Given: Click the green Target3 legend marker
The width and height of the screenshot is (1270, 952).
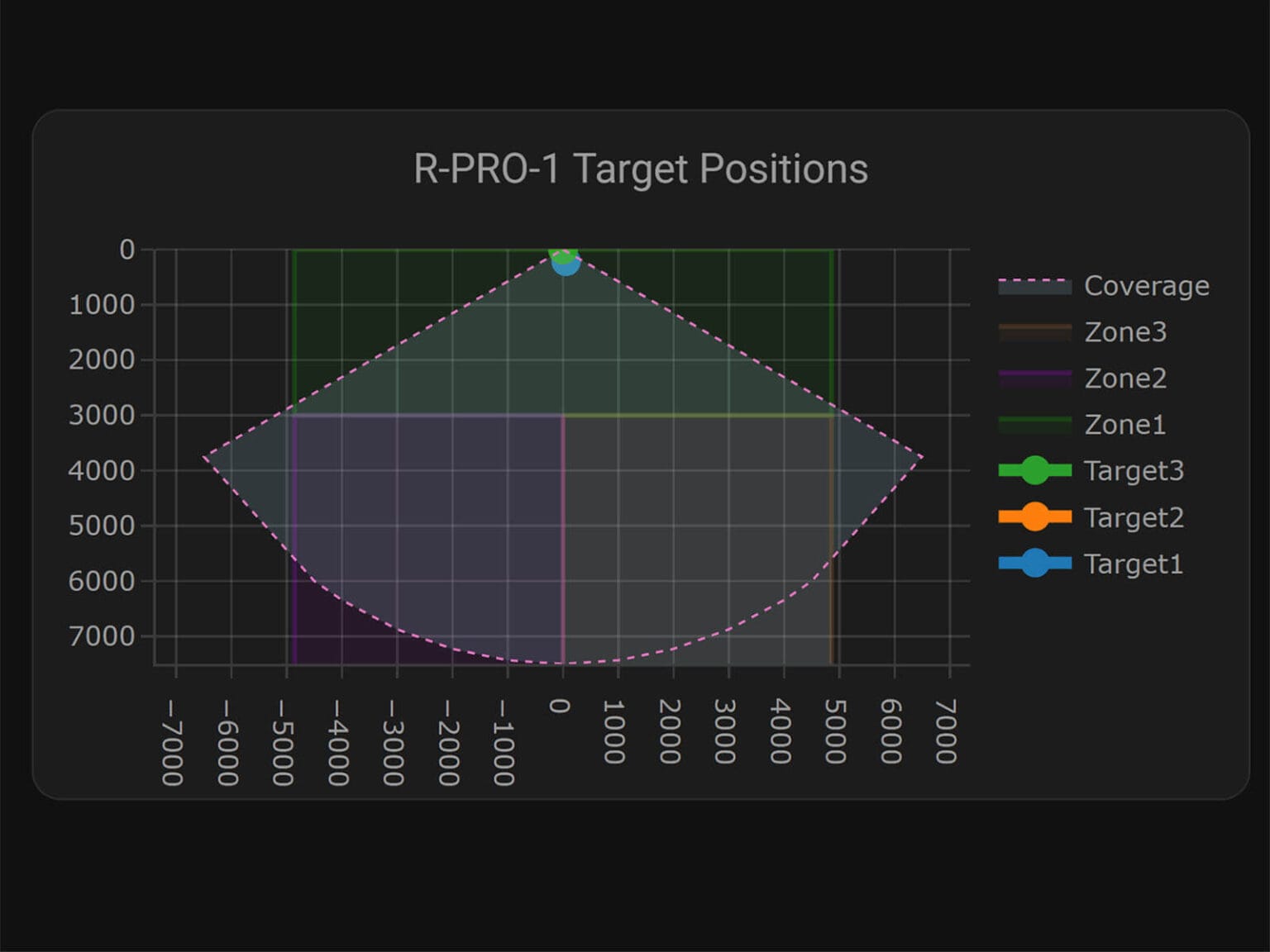Looking at the screenshot, I should (1035, 471).
